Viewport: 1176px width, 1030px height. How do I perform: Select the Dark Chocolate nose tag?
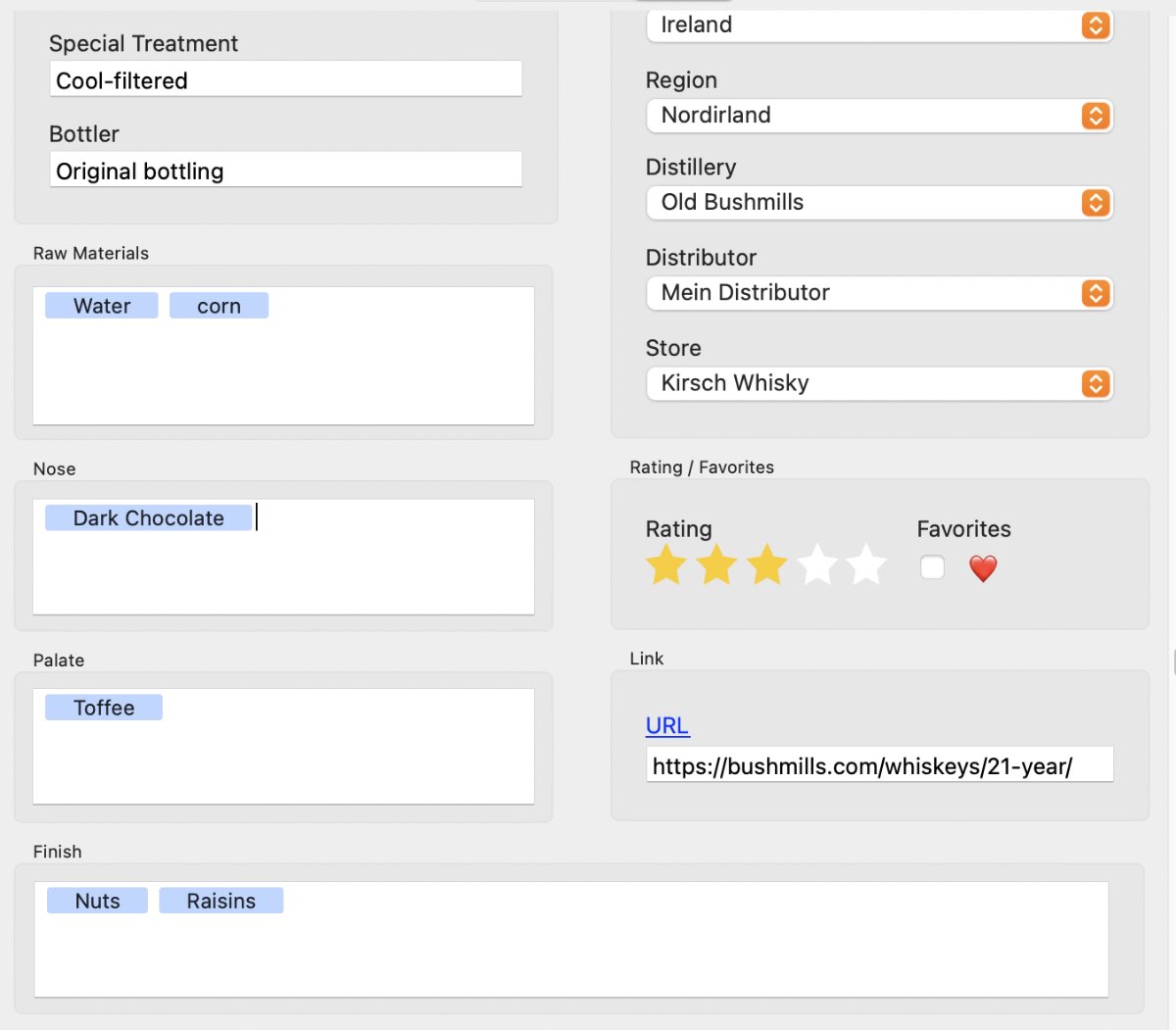coord(148,518)
